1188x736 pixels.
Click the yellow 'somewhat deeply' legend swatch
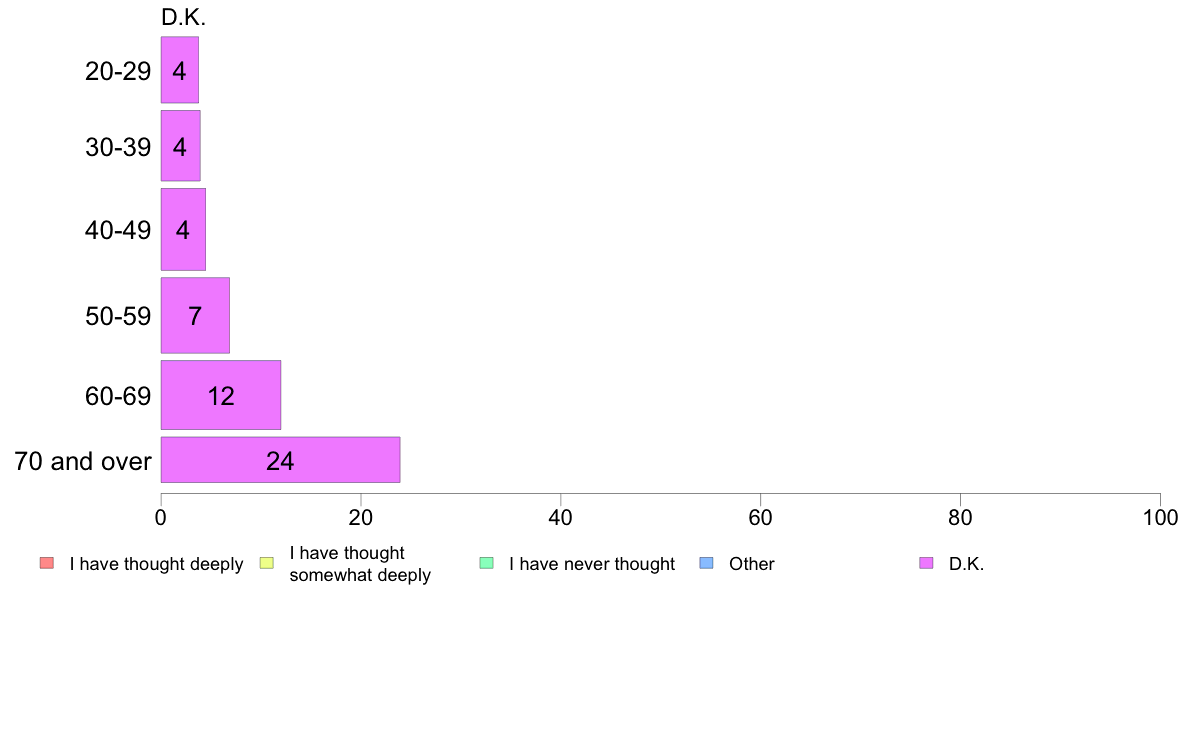pyautogui.click(x=267, y=563)
